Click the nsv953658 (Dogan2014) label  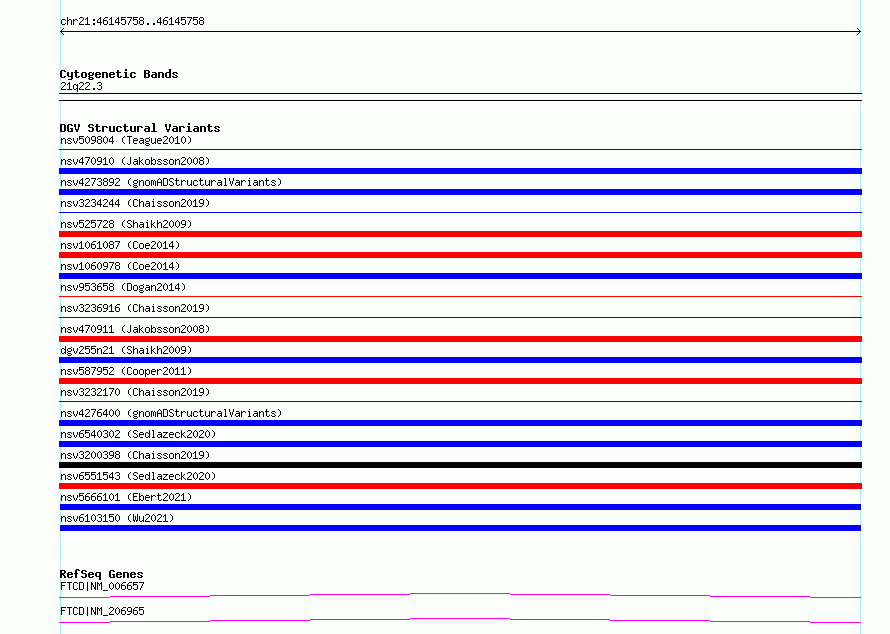pyautogui.click(x=123, y=287)
